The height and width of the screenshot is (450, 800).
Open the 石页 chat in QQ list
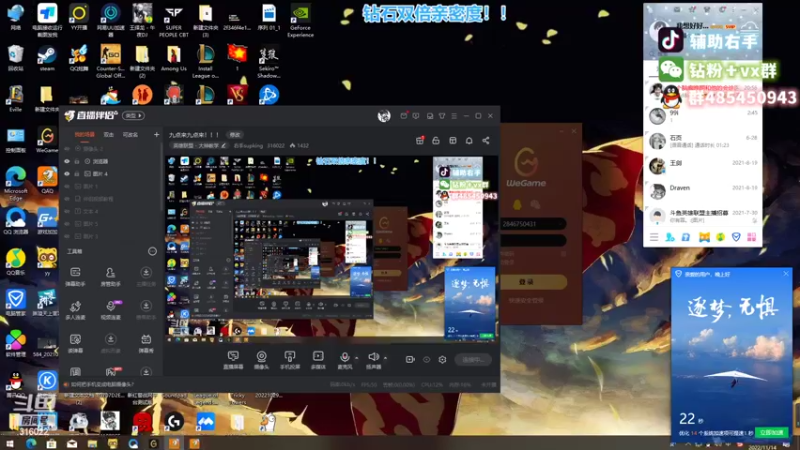[x=703, y=141]
